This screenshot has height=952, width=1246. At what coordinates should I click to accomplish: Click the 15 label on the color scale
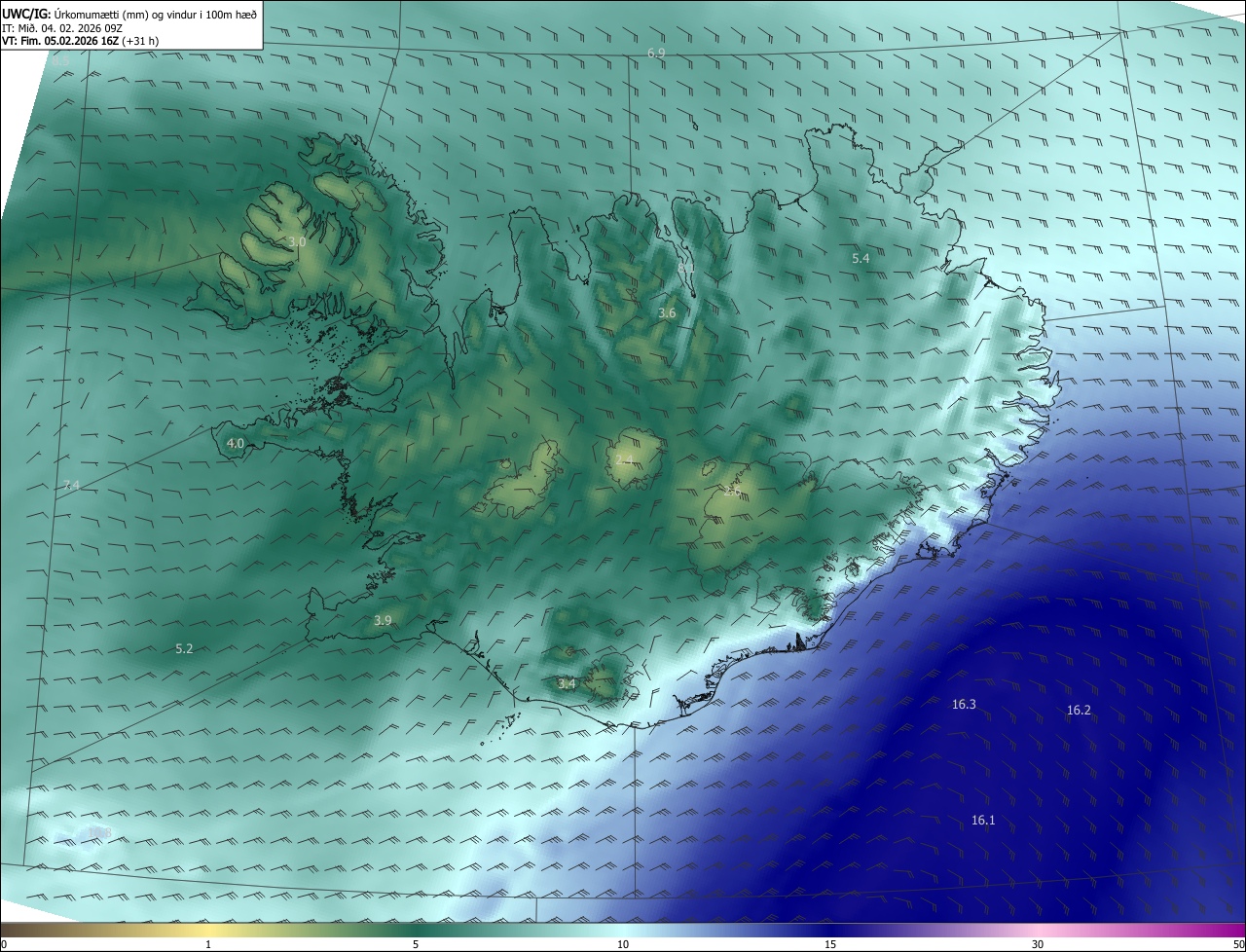point(830,944)
